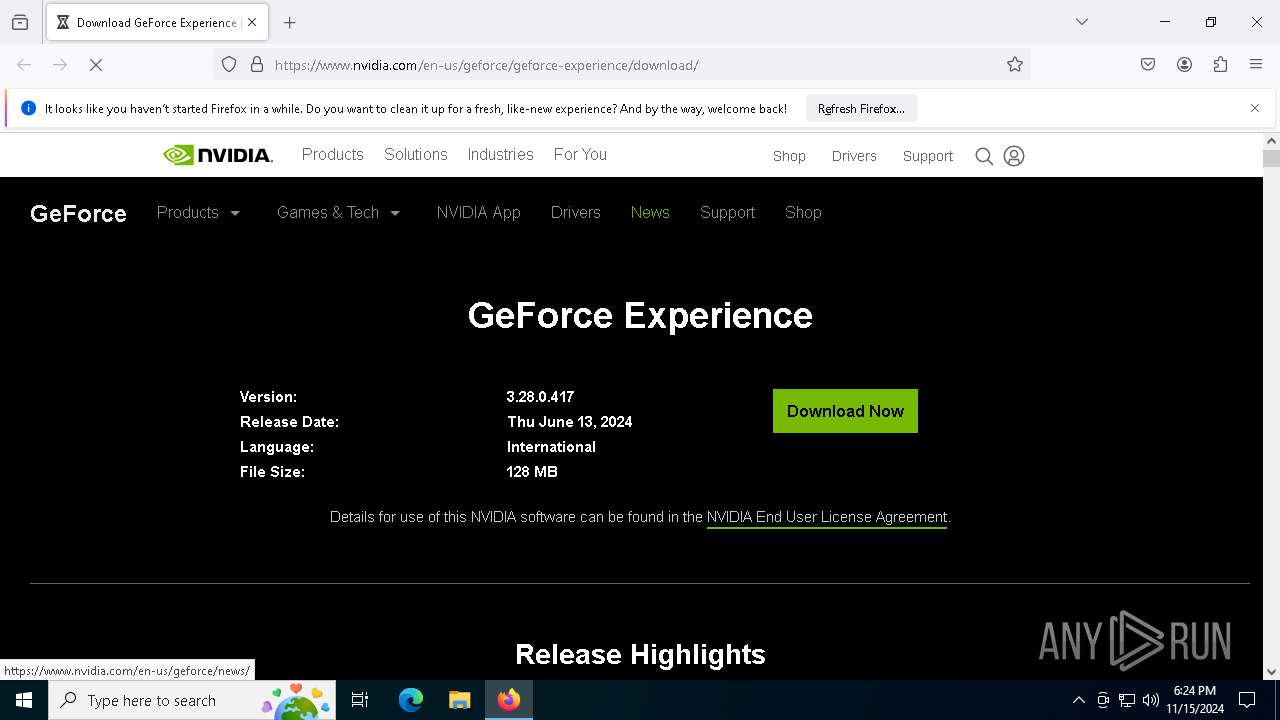Open Drivers in the GeForce nav
Image resolution: width=1280 pixels, height=720 pixels.
pyautogui.click(x=575, y=212)
